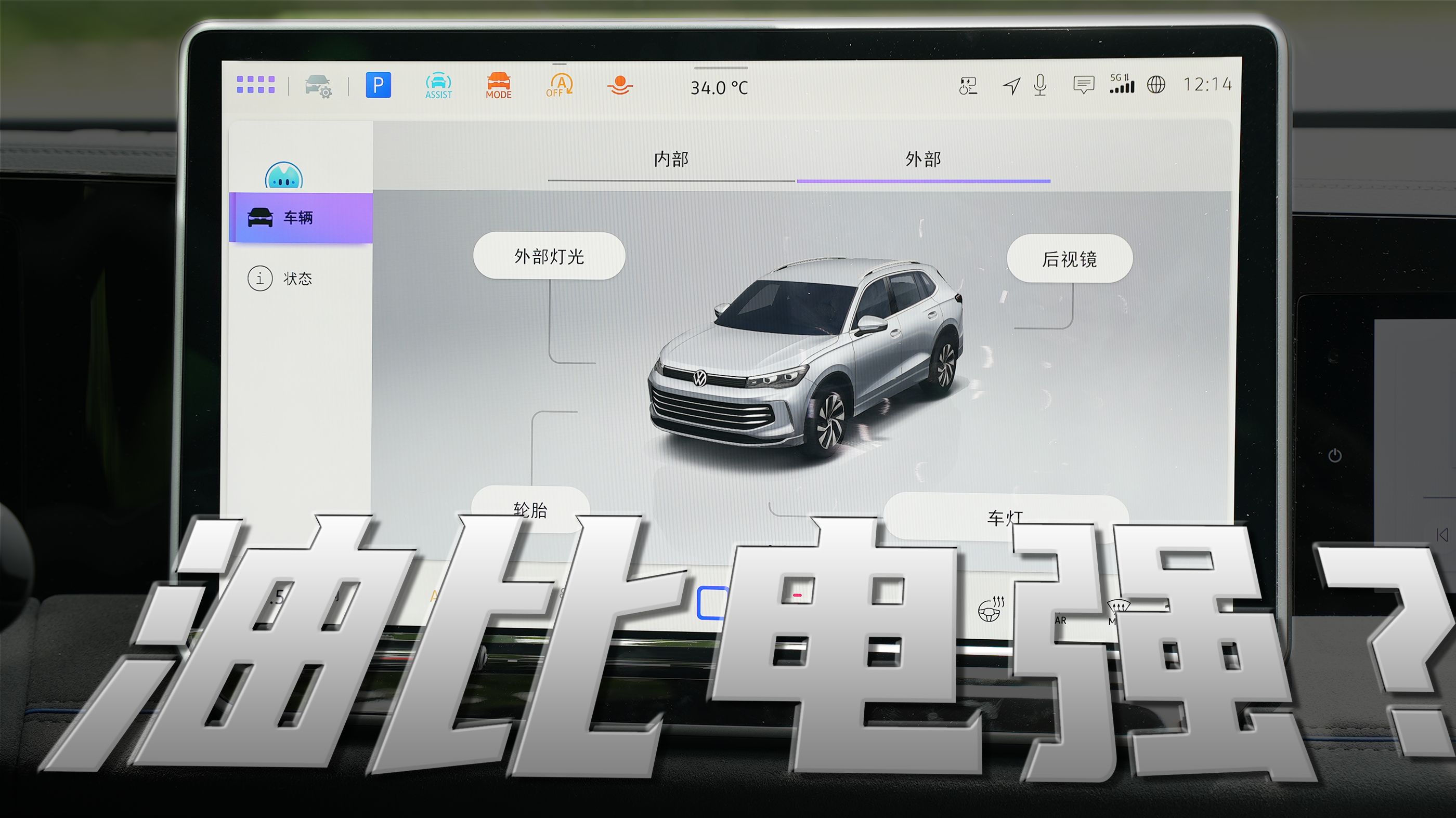Tap the 34.0 °C temperature display
The width and height of the screenshot is (1456, 818).
719,87
